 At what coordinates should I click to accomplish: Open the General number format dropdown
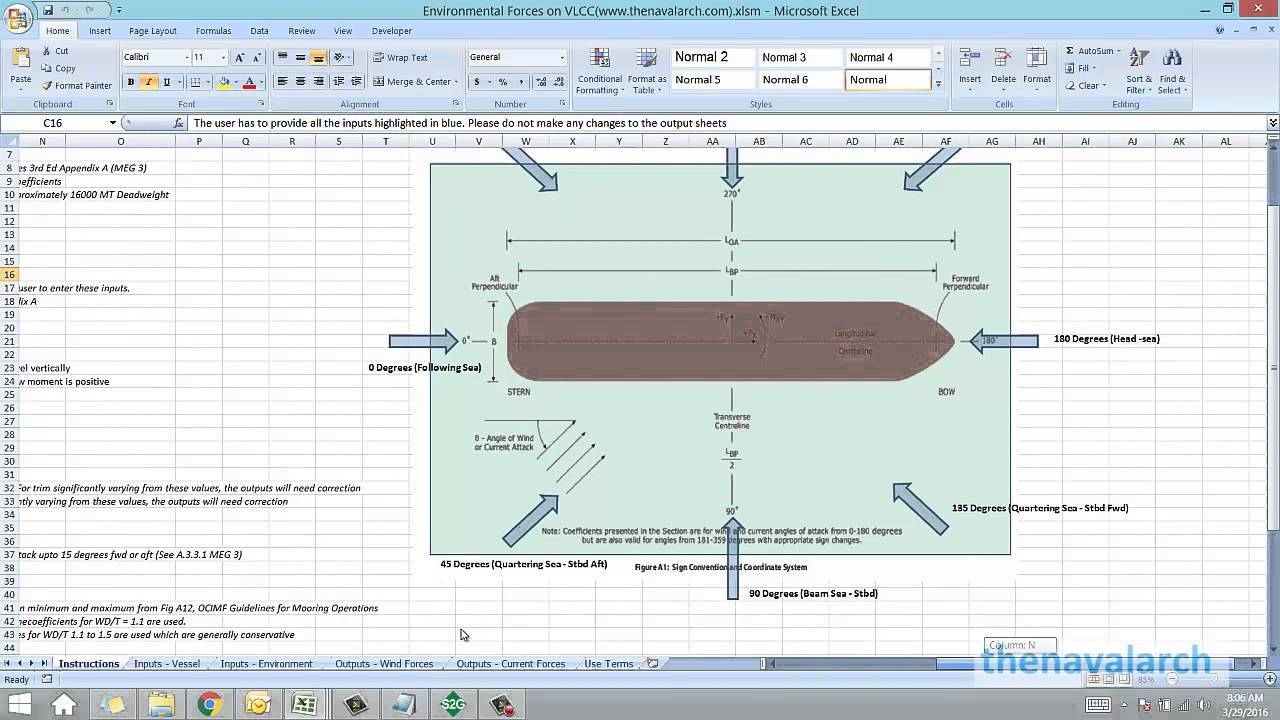(562, 57)
